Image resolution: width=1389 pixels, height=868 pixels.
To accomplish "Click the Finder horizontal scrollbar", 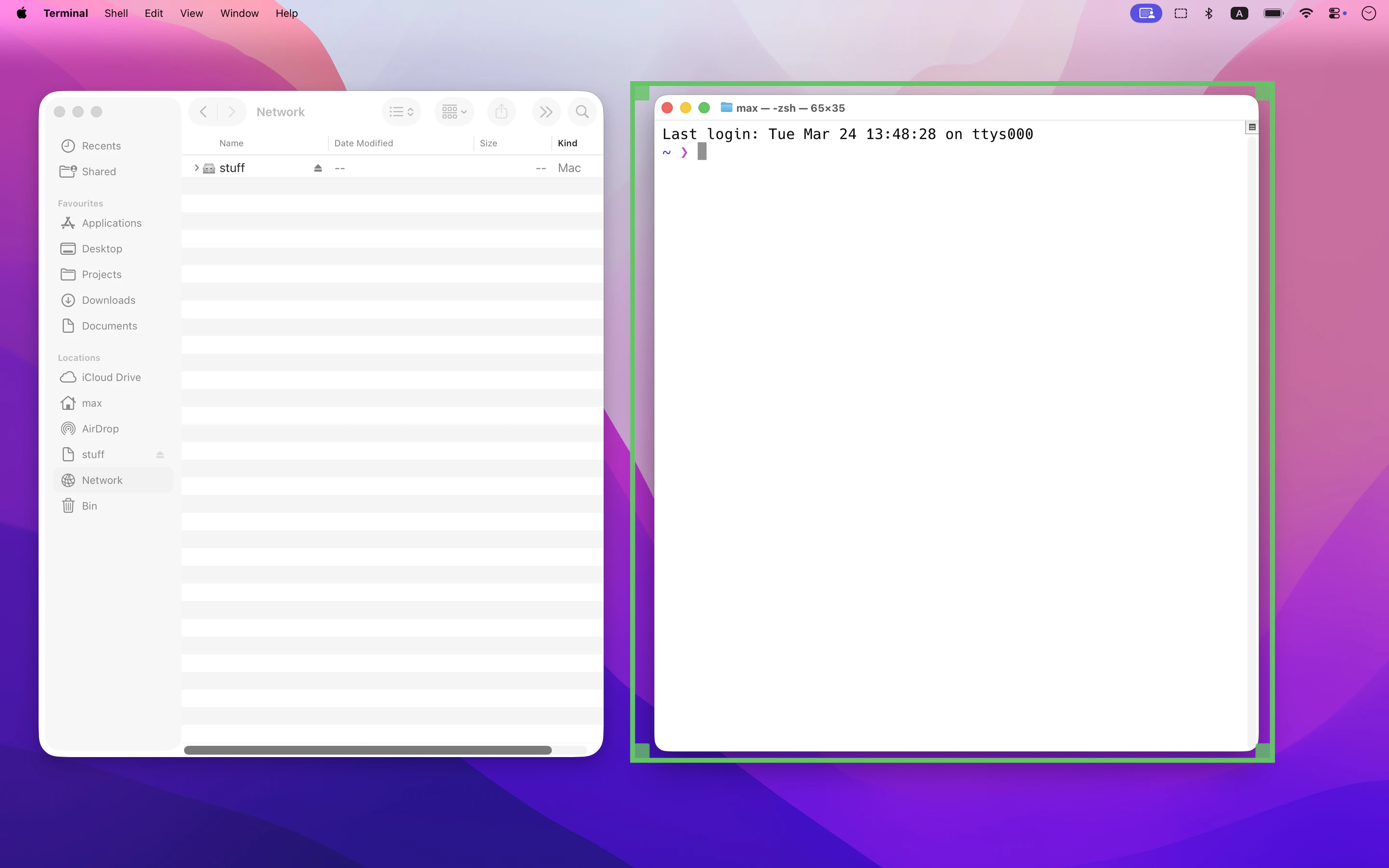I will 368,750.
